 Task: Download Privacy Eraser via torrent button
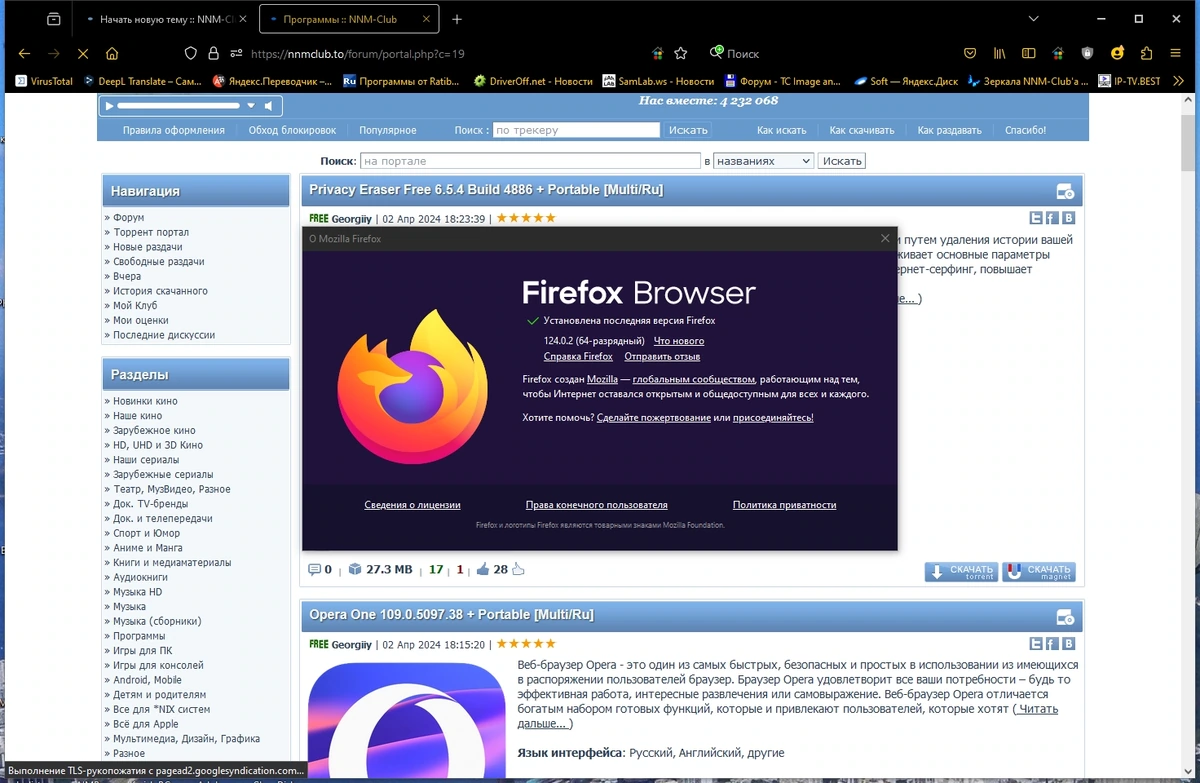[x=961, y=571]
